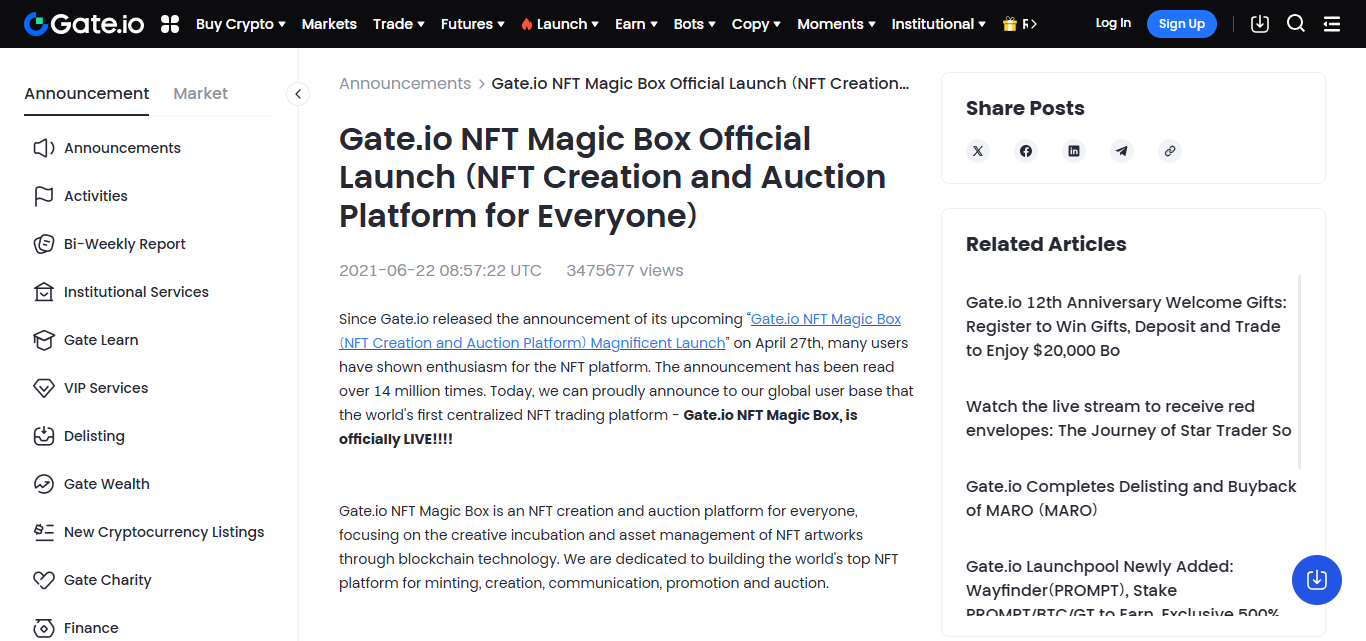The width and height of the screenshot is (1366, 641).
Task: Expand the Futures dropdown menu
Action: point(473,24)
